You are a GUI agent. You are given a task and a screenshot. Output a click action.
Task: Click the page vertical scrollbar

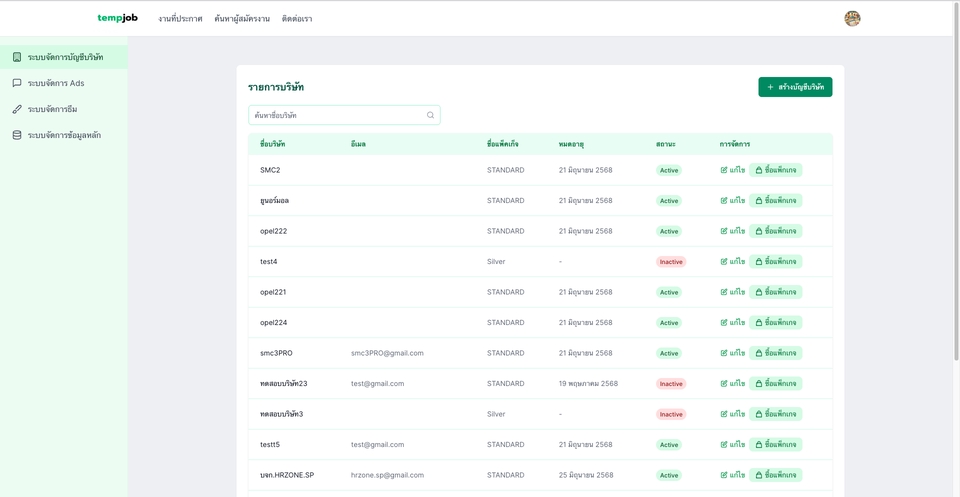point(956,184)
